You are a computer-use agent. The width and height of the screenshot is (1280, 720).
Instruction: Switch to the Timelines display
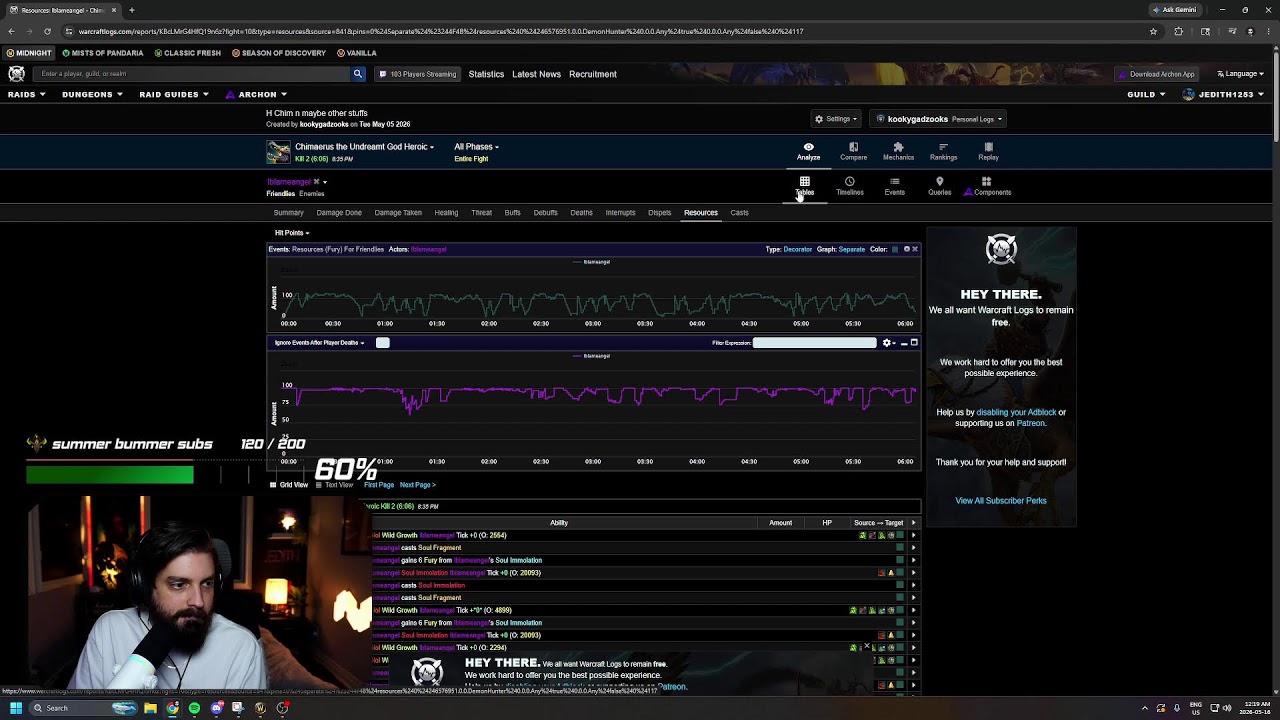pos(849,186)
